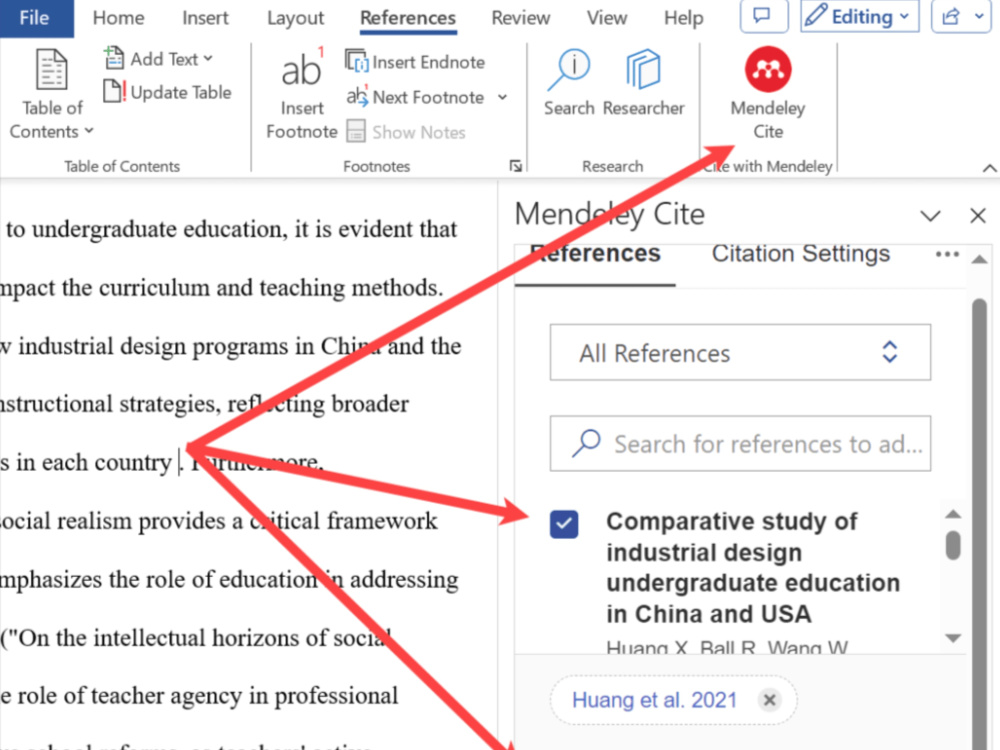The width and height of the screenshot is (1000, 750).
Task: Click the reference list scroll up arrow
Action: coord(953,514)
